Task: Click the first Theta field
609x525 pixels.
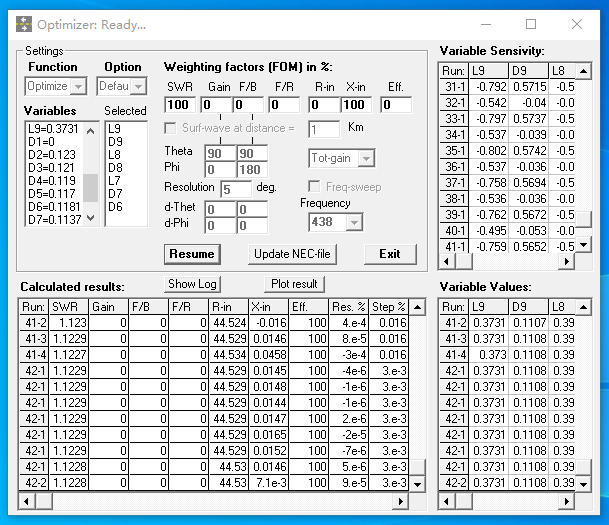Action: 220,153
